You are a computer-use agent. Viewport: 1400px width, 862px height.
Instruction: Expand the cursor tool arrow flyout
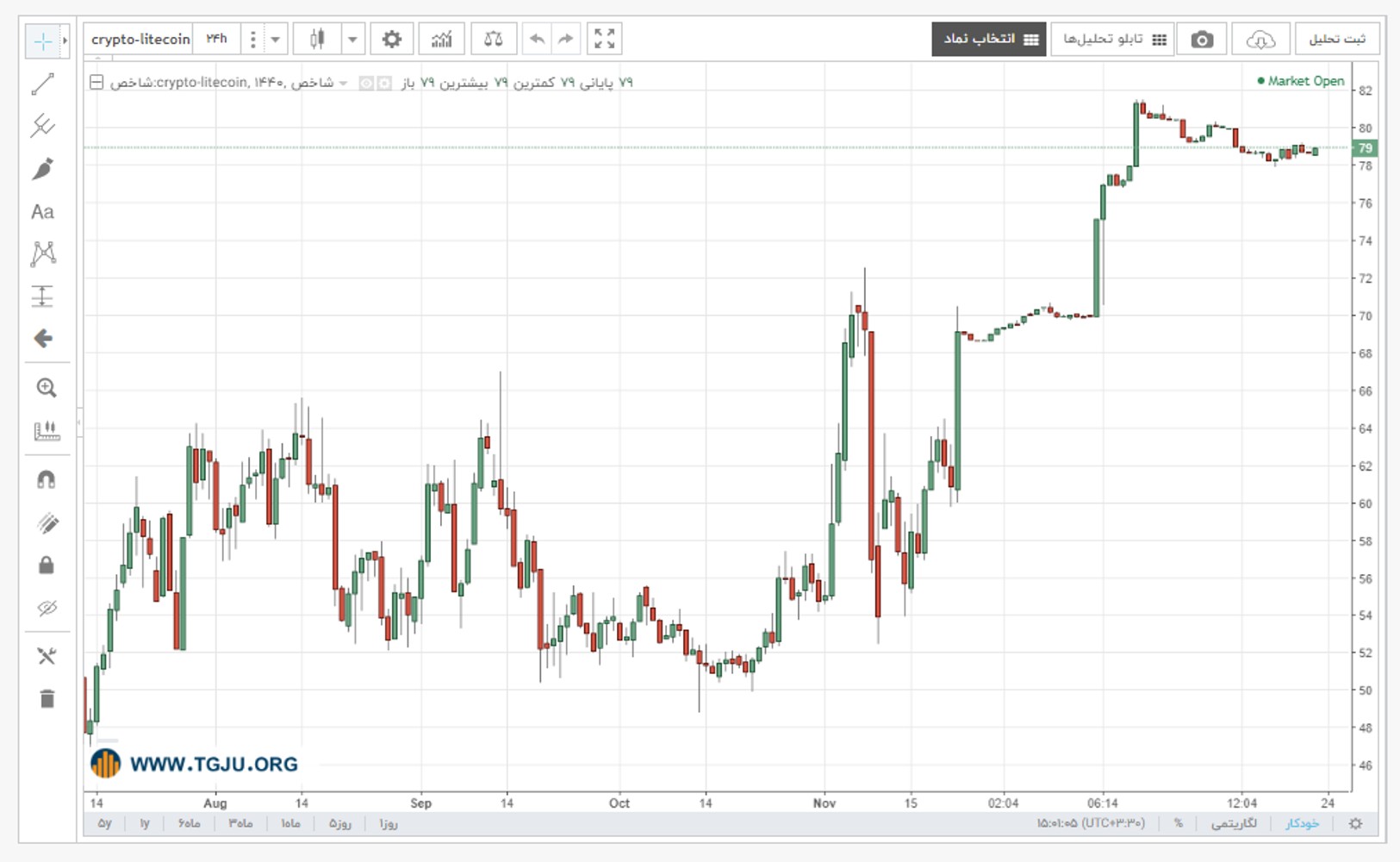coord(65,41)
